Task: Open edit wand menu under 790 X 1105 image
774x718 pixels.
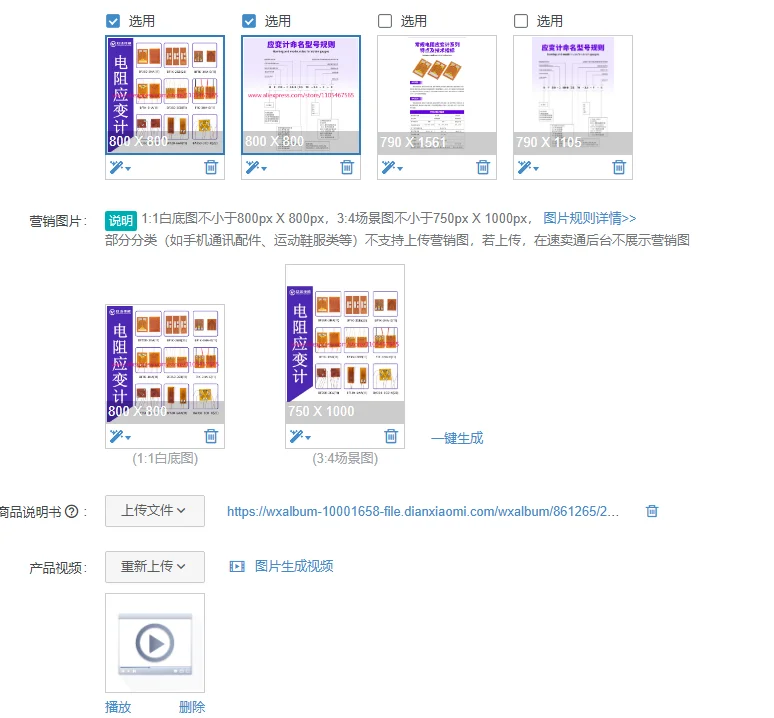Action: [528, 168]
